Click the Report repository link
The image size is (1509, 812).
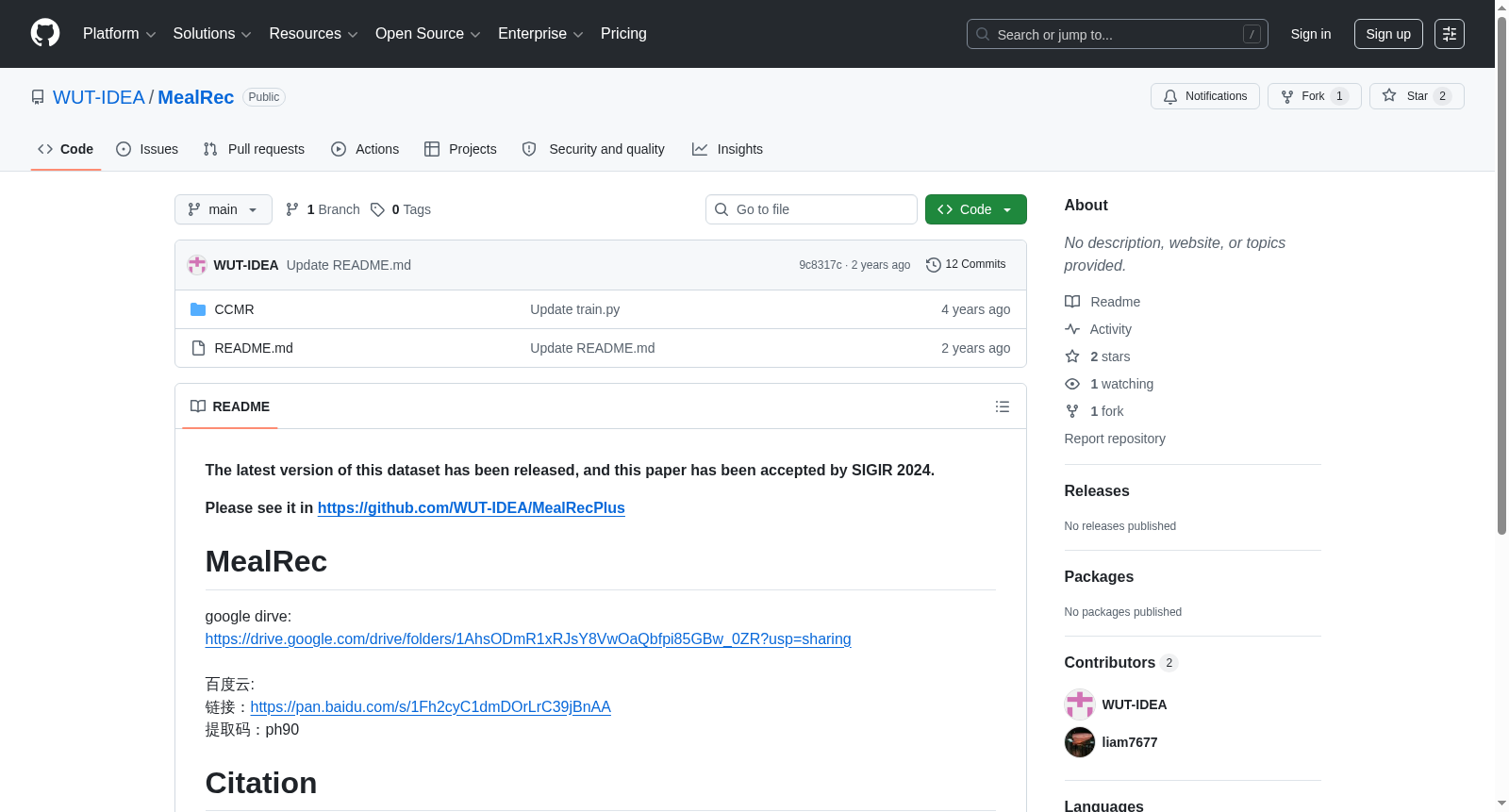(1115, 439)
